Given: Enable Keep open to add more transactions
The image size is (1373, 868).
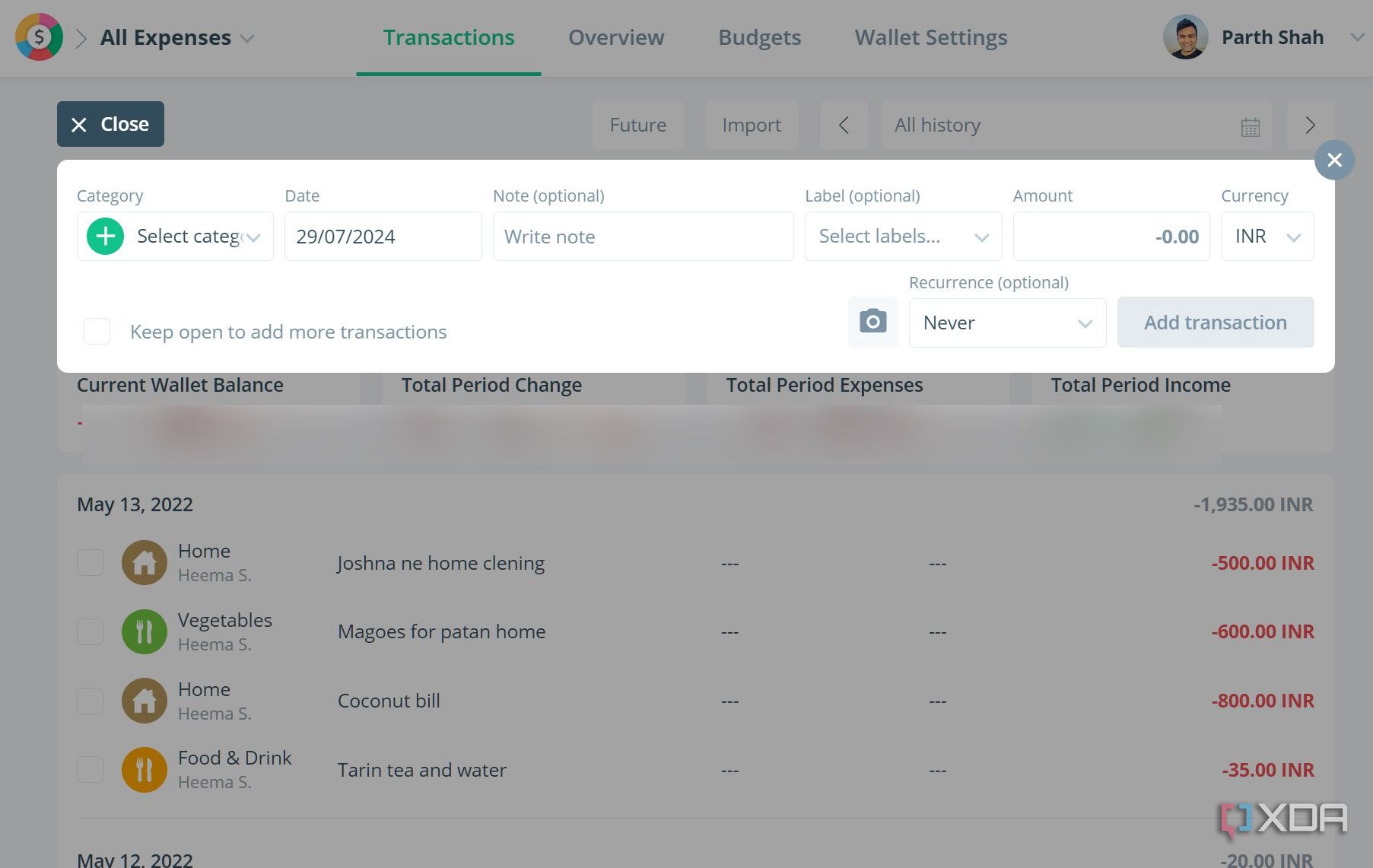Looking at the screenshot, I should pos(97,332).
